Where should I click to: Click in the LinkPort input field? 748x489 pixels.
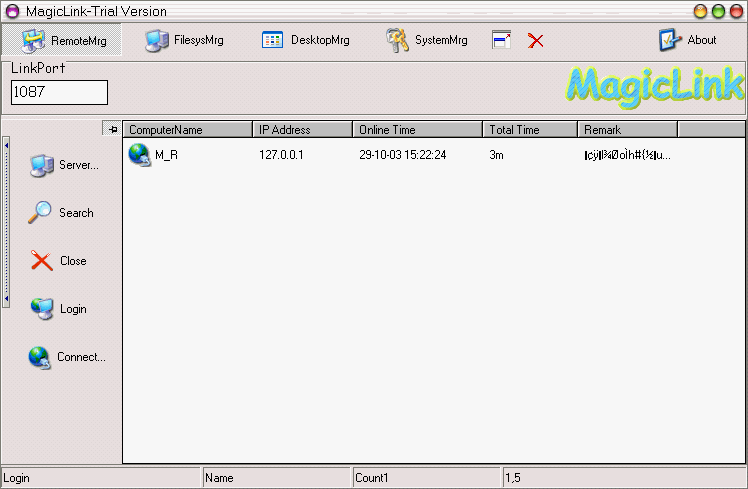click(x=59, y=93)
